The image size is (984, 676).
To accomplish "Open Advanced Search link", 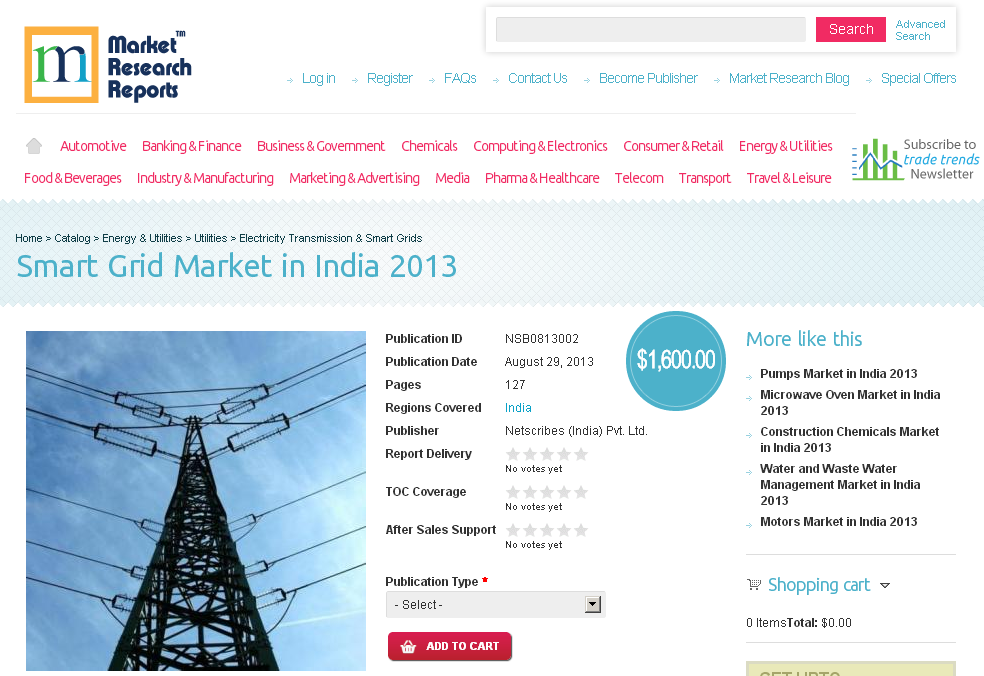I will tap(920, 30).
